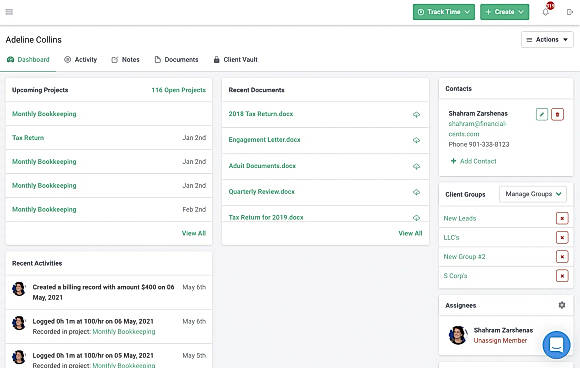The height and width of the screenshot is (368, 580).
Task: Download the 2018 Tax Return.docx file
Action: (416, 115)
